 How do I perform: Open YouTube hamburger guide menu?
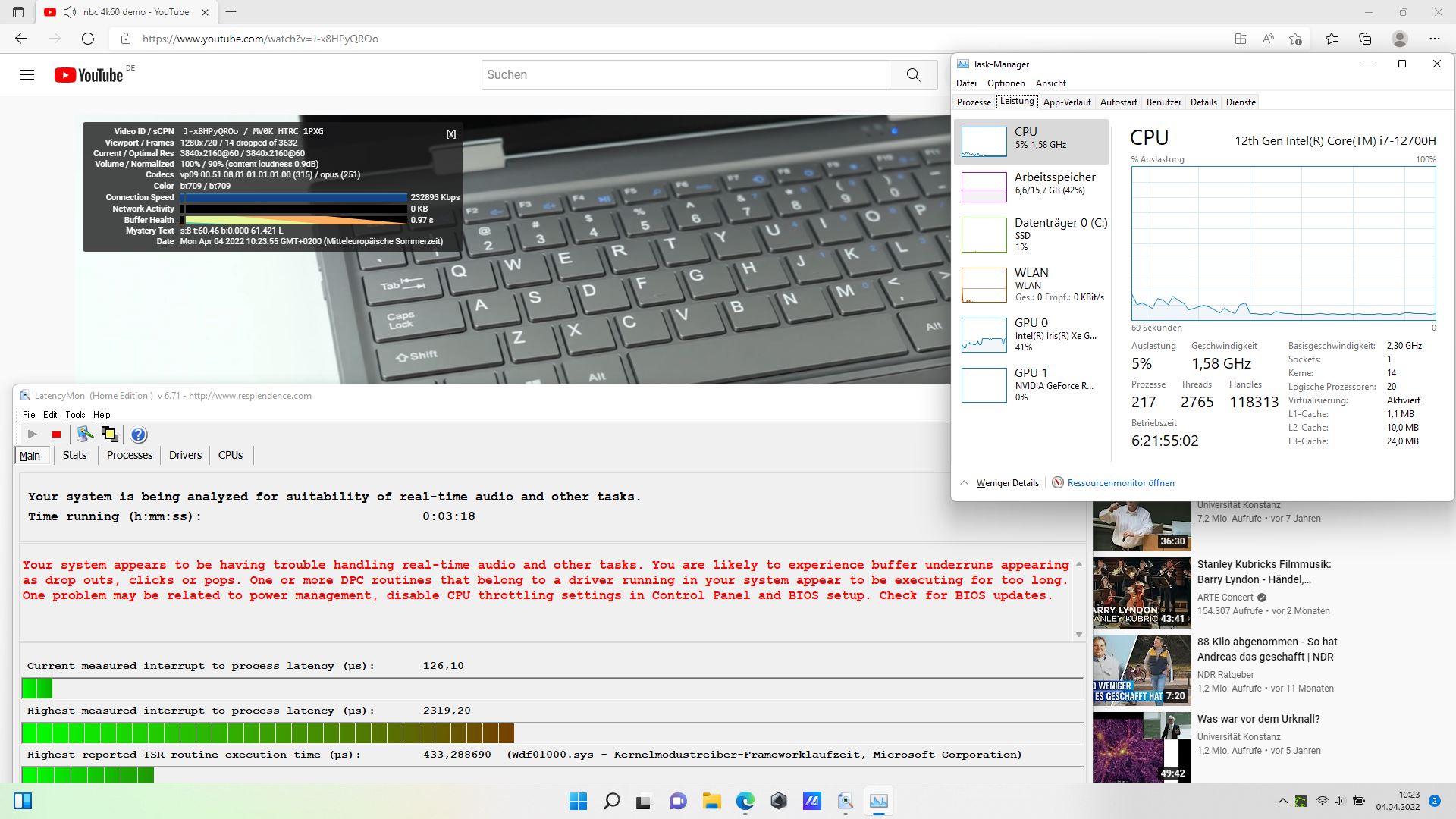point(27,74)
